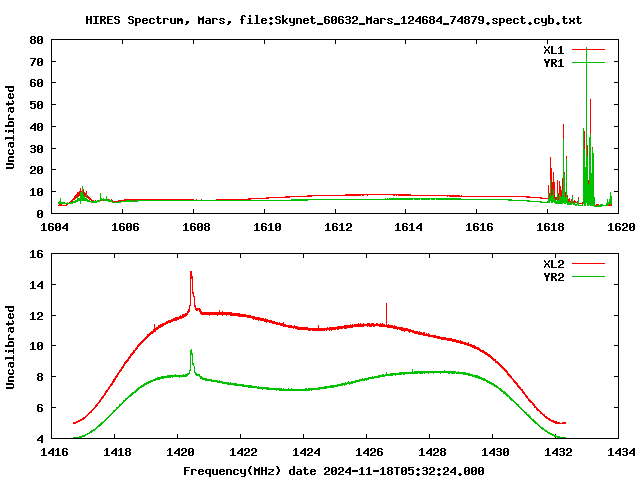Click the 1616 tick label

click(480, 227)
